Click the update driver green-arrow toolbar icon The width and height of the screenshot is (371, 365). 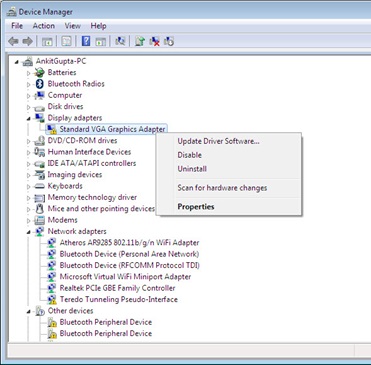click(140, 41)
